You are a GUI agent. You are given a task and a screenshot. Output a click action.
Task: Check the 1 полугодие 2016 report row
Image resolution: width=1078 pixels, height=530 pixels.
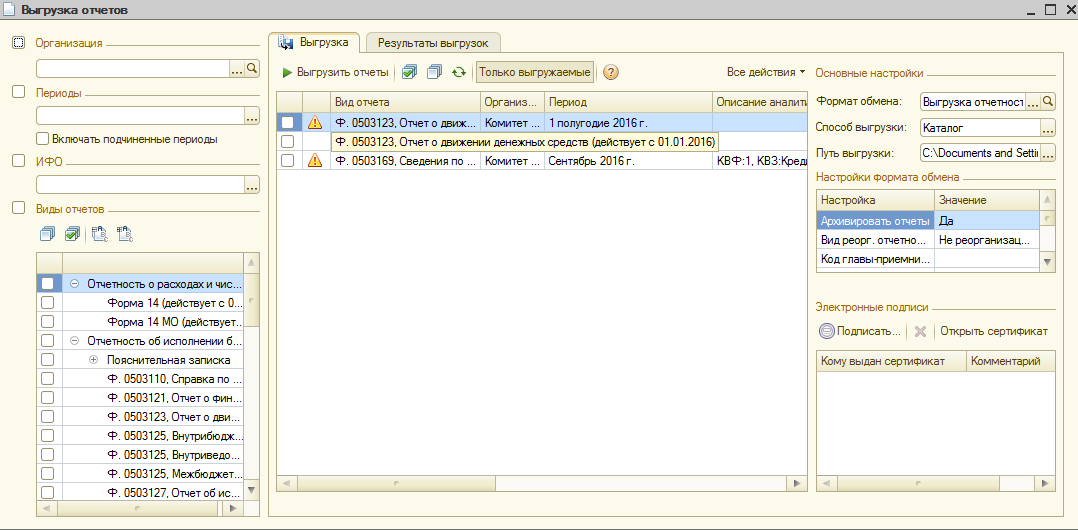(x=288, y=122)
